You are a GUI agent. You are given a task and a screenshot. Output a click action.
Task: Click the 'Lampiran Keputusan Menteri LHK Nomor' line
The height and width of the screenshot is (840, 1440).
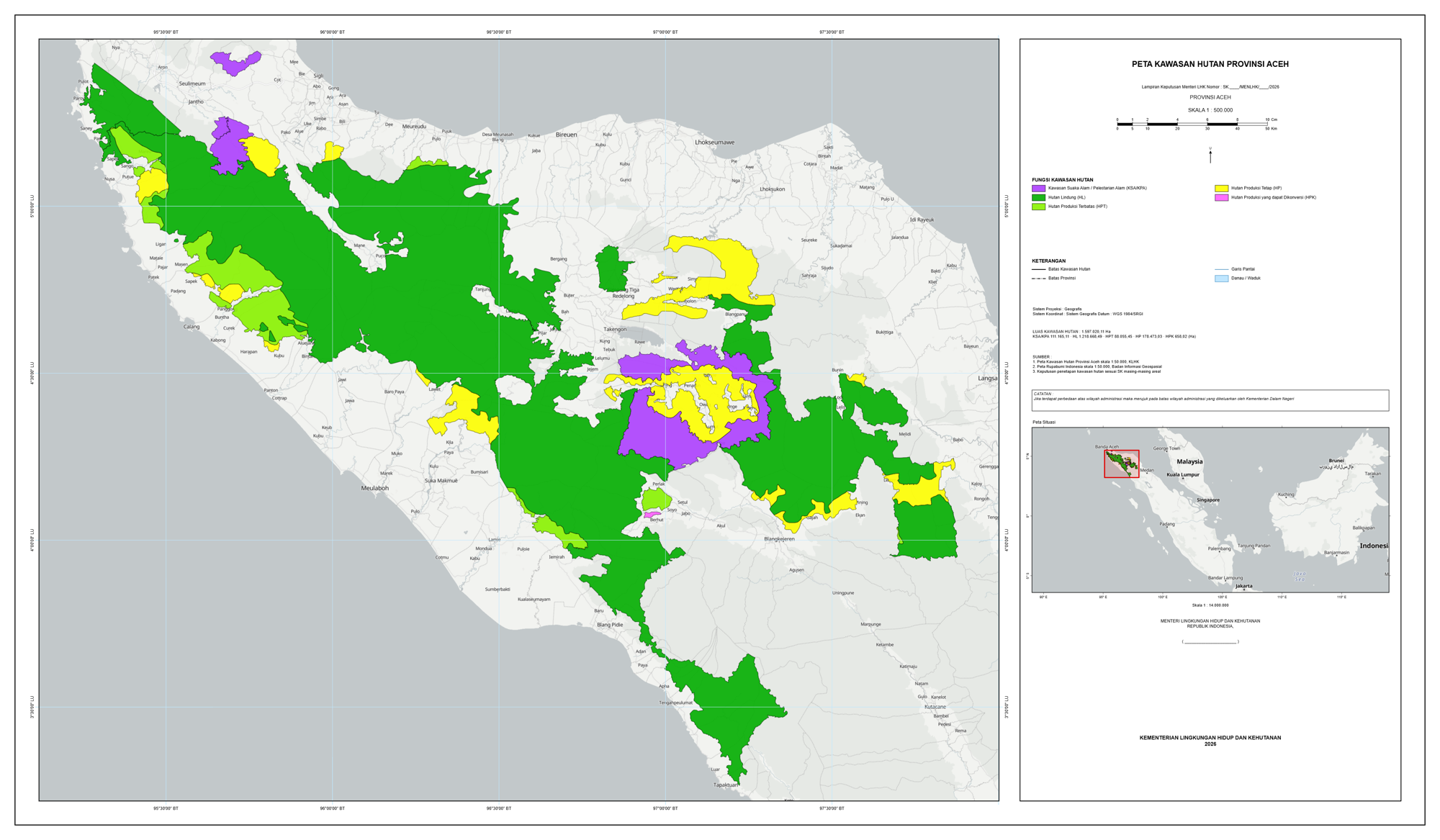click(x=1210, y=87)
